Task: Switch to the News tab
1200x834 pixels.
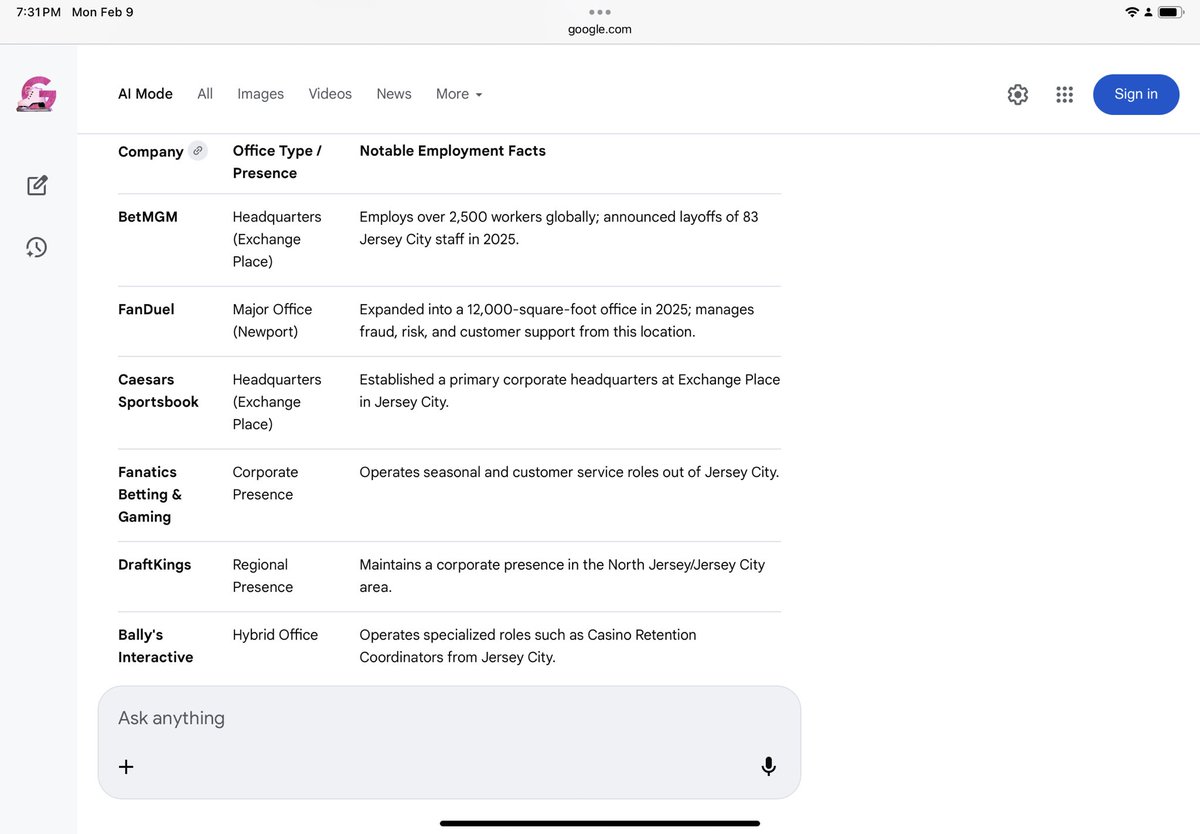Action: pos(394,94)
